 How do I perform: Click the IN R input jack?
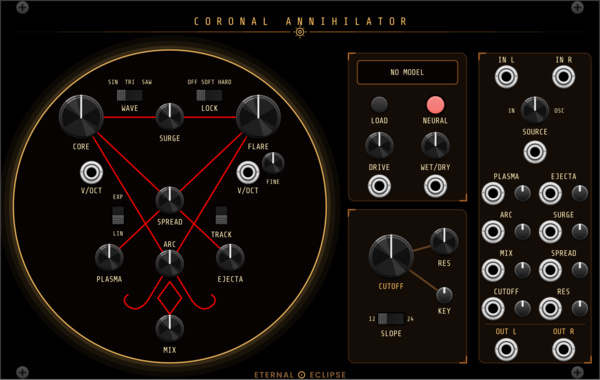563,77
